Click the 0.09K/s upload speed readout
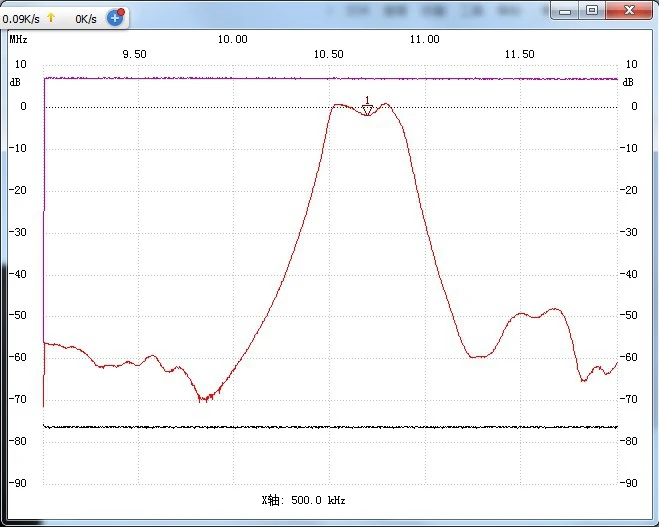 click(21, 19)
